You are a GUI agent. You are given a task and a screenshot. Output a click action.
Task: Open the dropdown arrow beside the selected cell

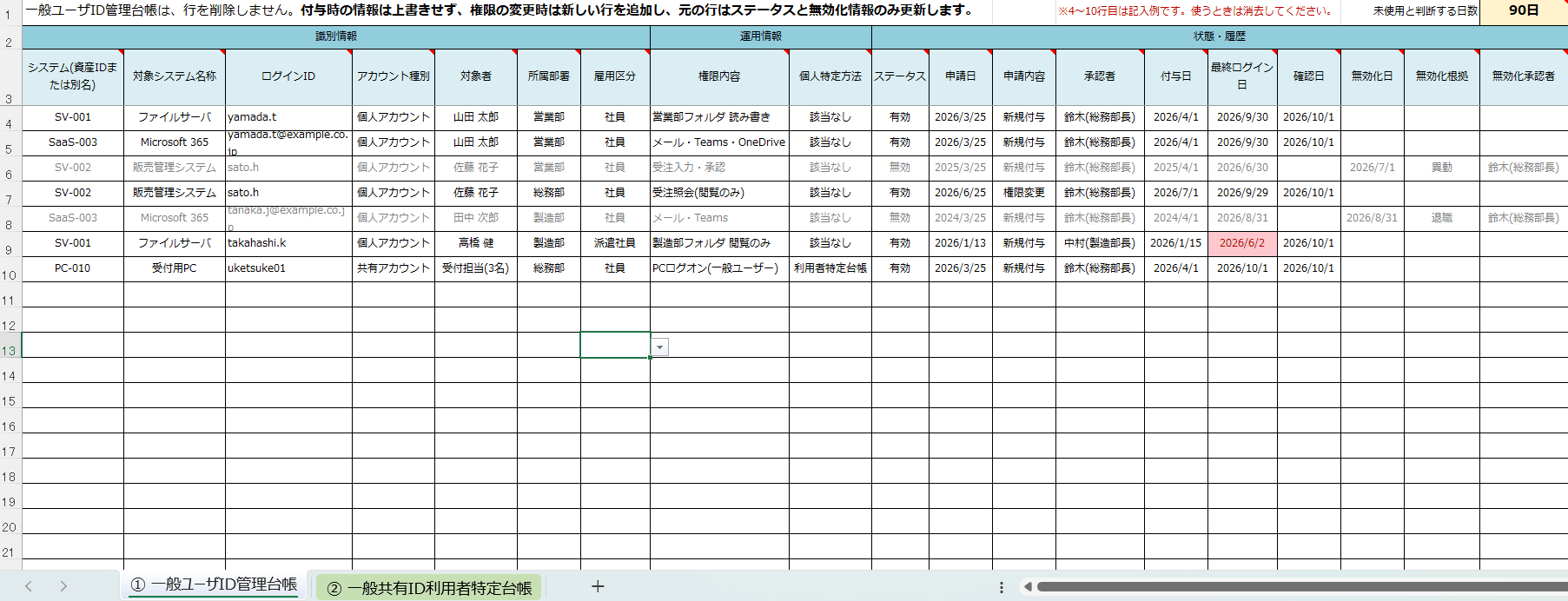(660, 347)
